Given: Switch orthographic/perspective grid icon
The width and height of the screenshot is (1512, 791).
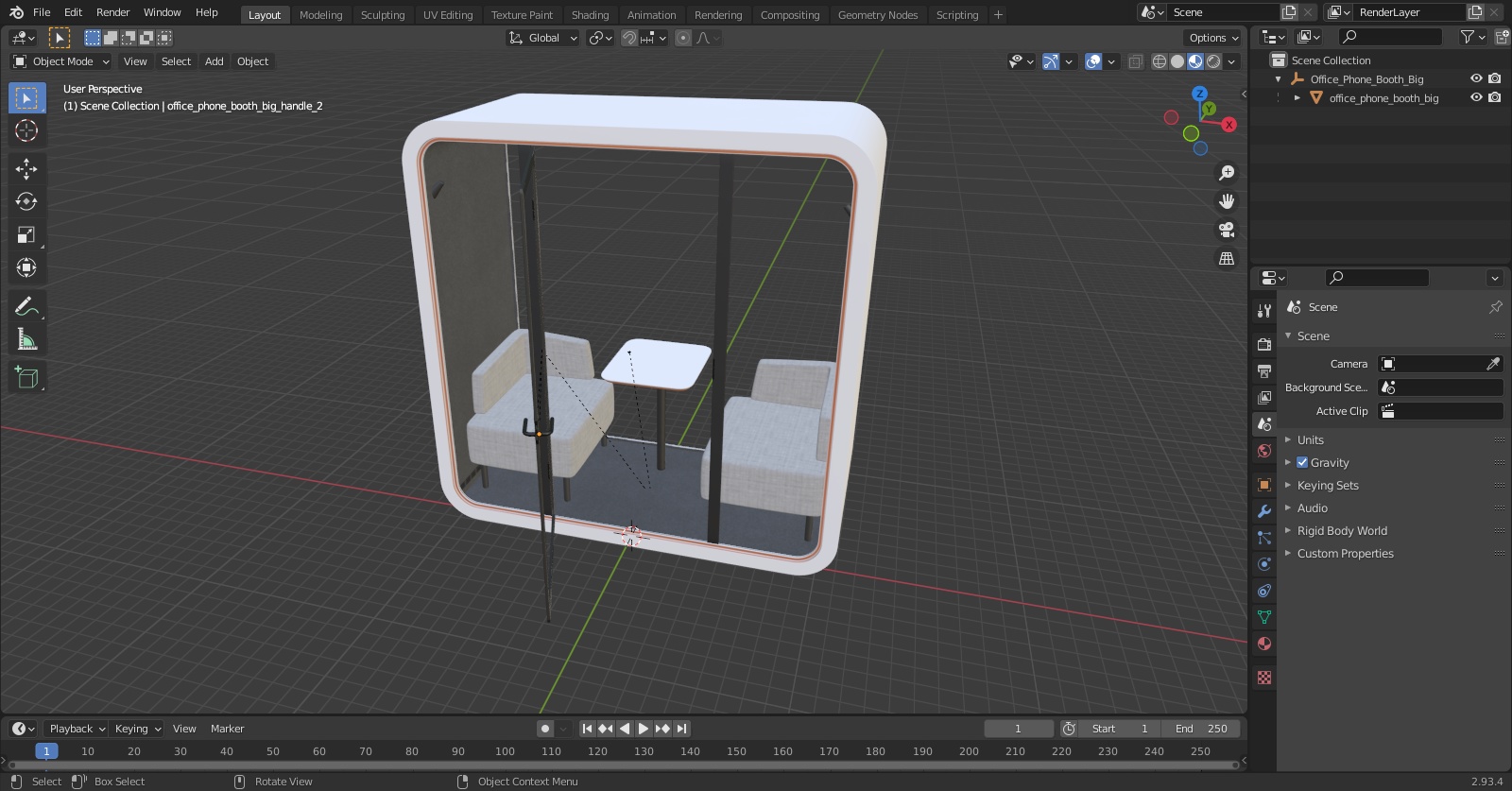Looking at the screenshot, I should (1227, 258).
